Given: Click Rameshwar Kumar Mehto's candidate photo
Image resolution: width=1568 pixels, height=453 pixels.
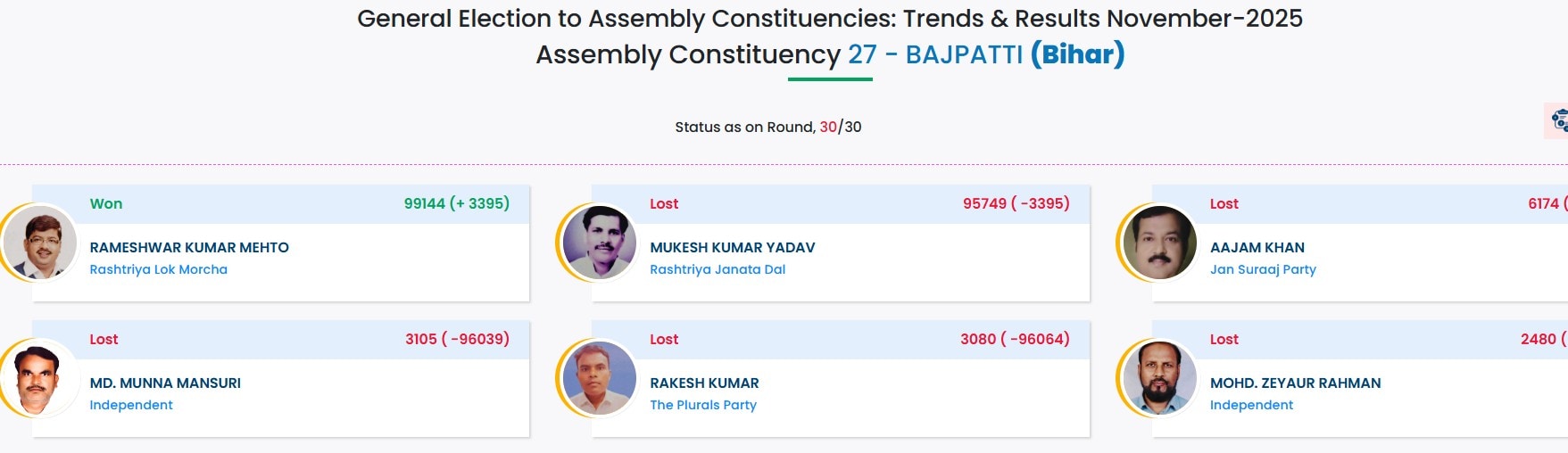Looking at the screenshot, I should 39,243.
